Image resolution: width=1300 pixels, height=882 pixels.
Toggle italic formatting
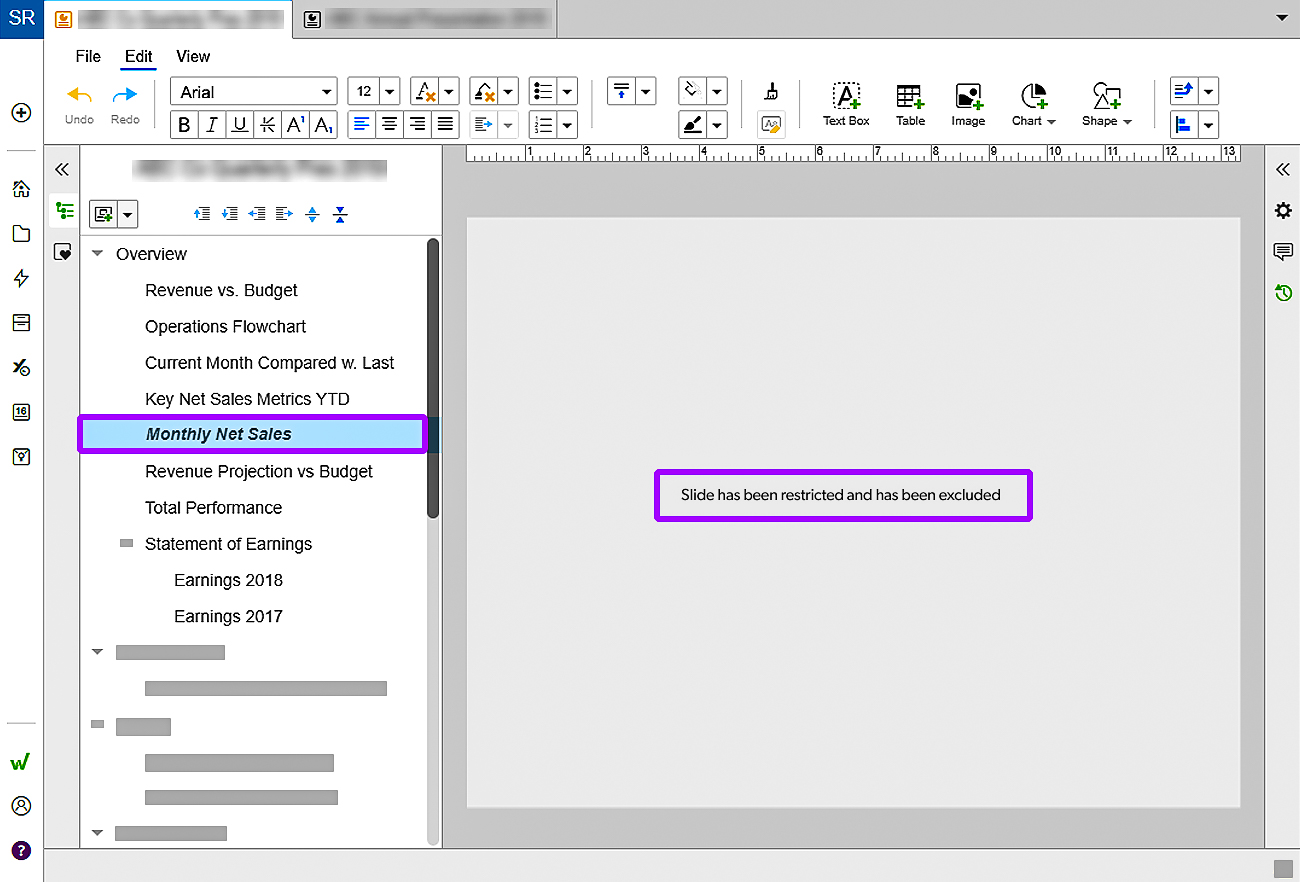tap(212, 125)
